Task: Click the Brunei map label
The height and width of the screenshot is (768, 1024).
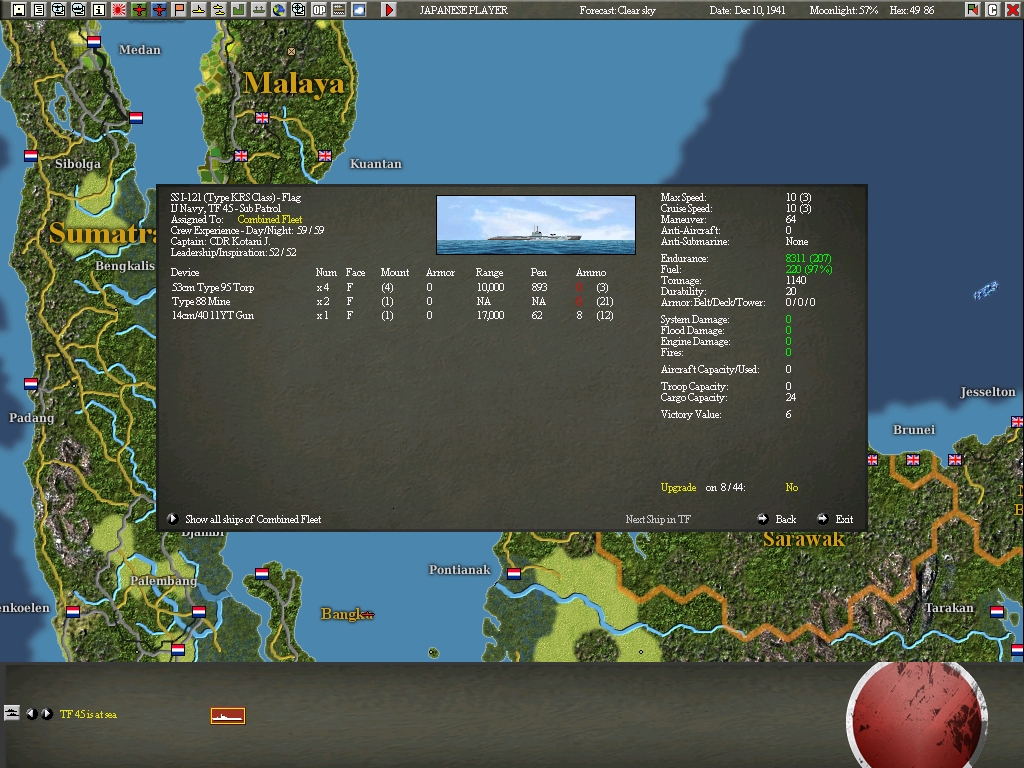Action: pyautogui.click(x=914, y=430)
